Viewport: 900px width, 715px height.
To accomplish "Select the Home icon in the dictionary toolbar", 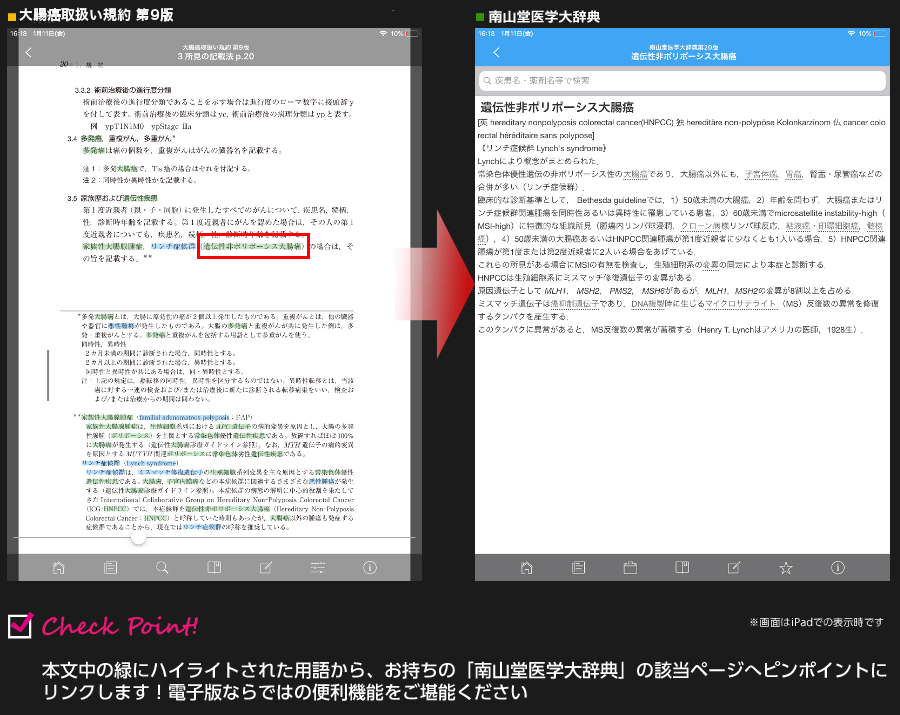I will (x=525, y=566).
